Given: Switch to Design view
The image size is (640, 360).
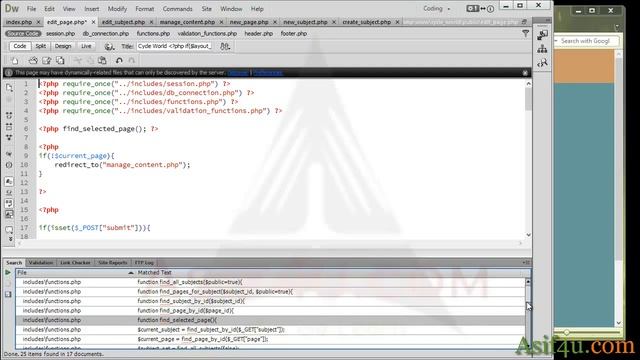Looking at the screenshot, I should 63,46.
